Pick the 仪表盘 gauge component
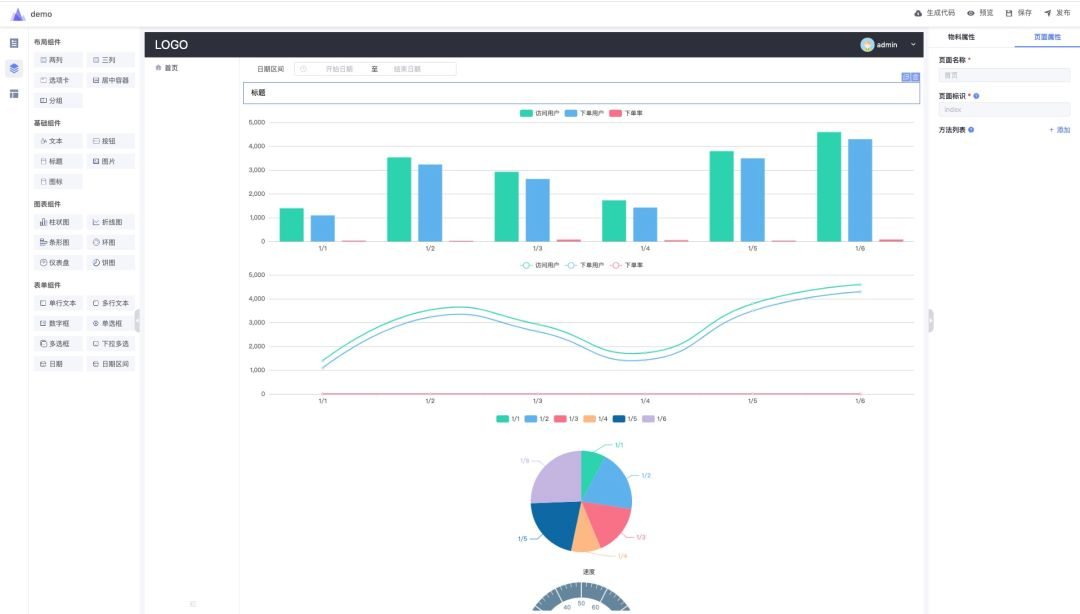This screenshot has width=1080, height=614. pos(58,263)
